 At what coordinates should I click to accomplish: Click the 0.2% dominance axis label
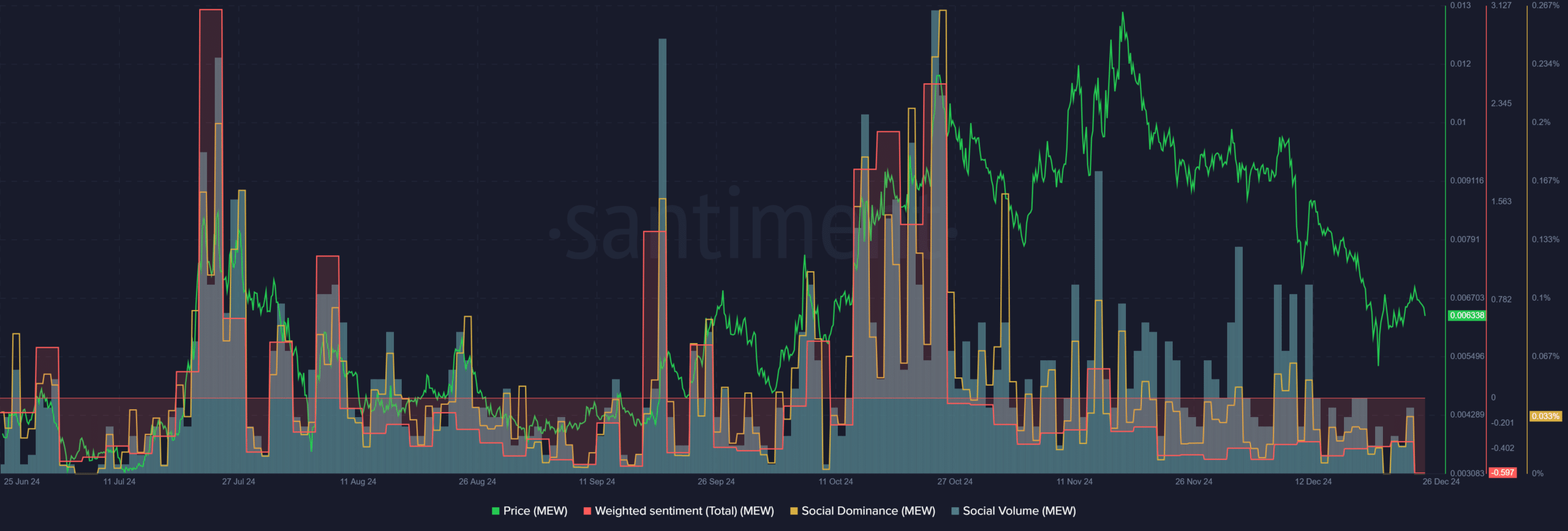tap(1541, 122)
